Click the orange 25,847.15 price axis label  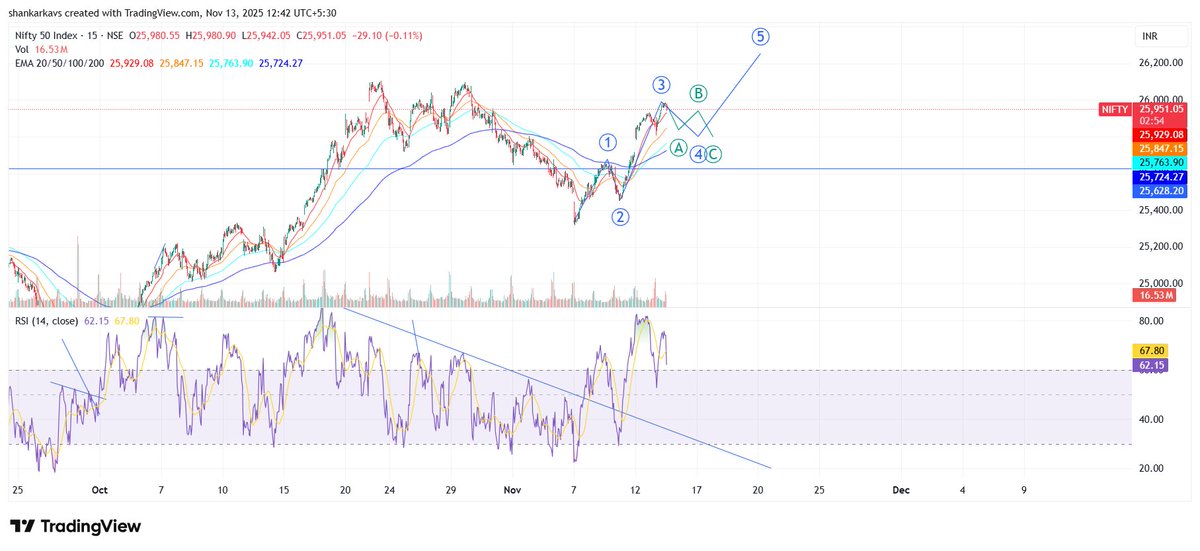tap(1159, 148)
